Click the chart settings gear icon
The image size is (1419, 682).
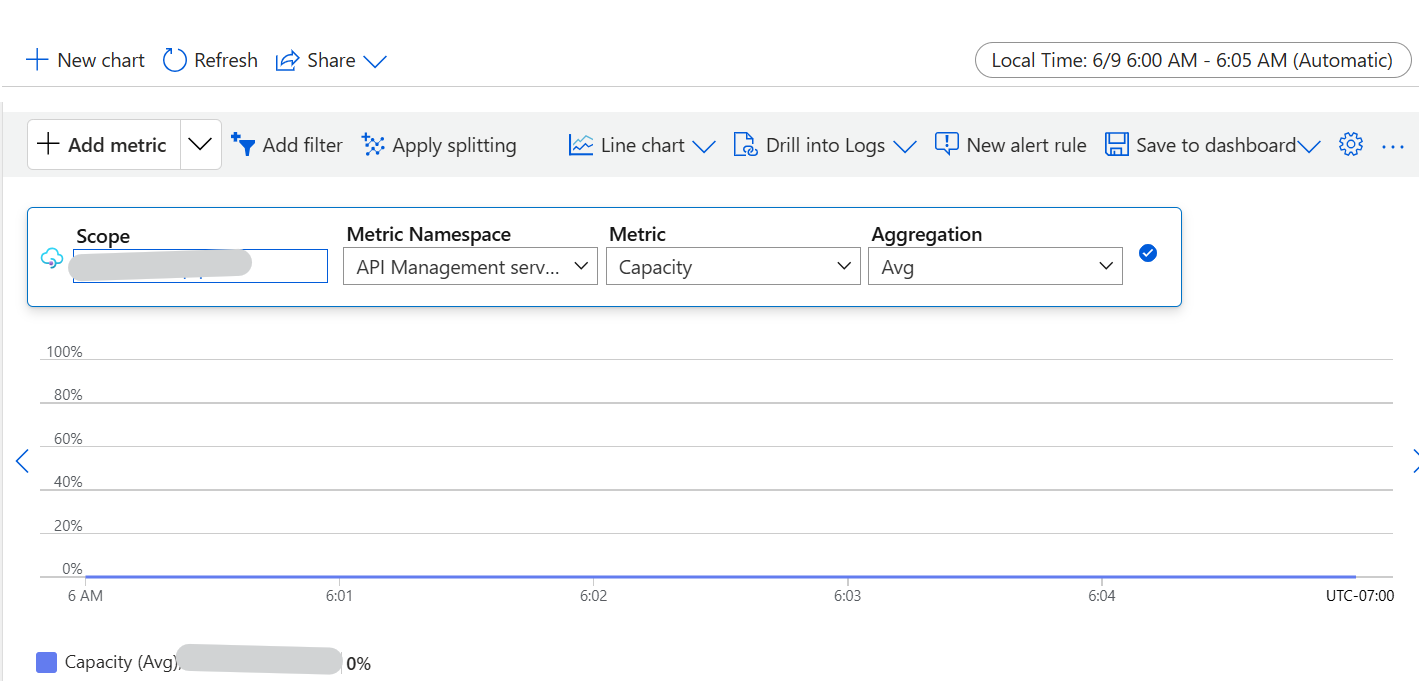tap(1351, 144)
